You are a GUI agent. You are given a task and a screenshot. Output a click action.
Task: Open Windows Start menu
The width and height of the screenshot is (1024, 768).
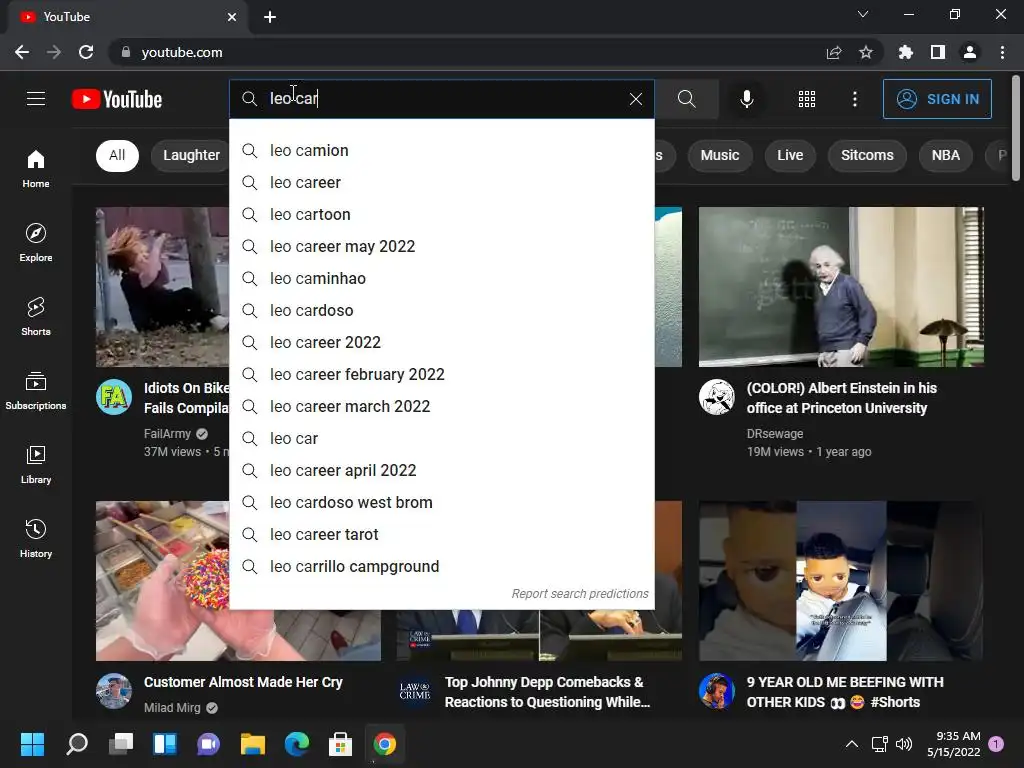pos(32,744)
